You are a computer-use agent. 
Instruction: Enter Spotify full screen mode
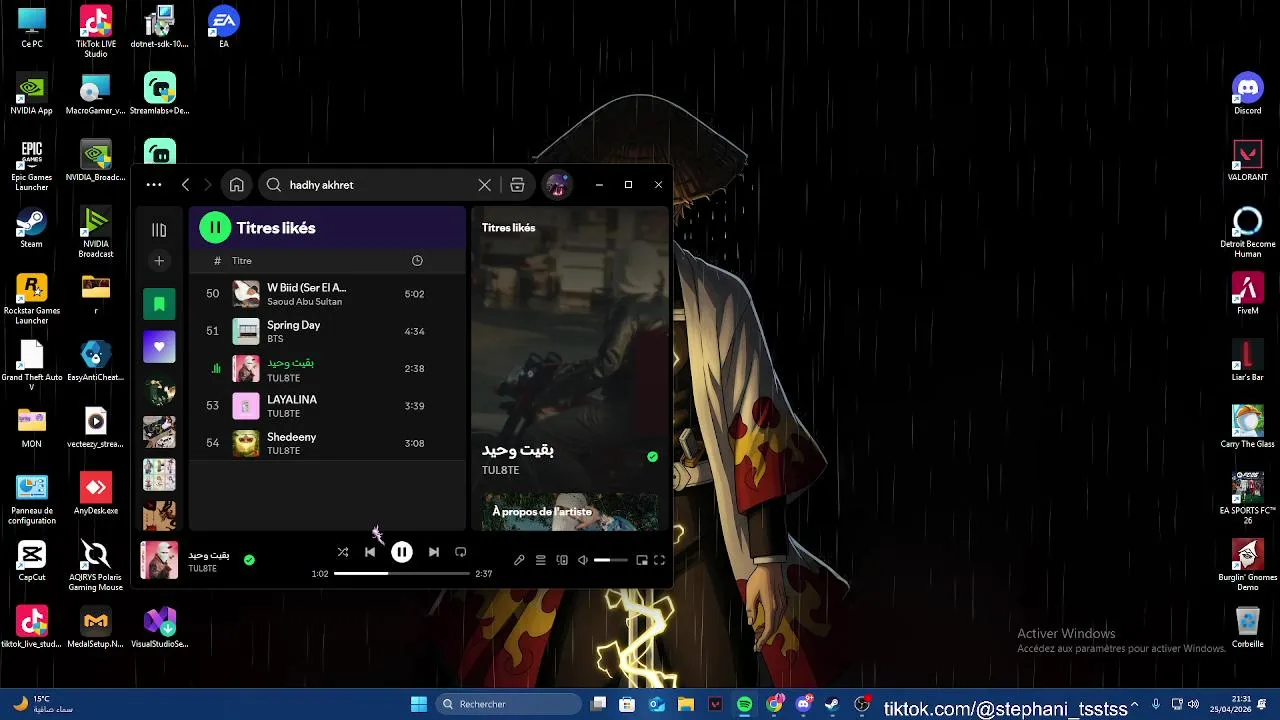pyautogui.click(x=659, y=561)
